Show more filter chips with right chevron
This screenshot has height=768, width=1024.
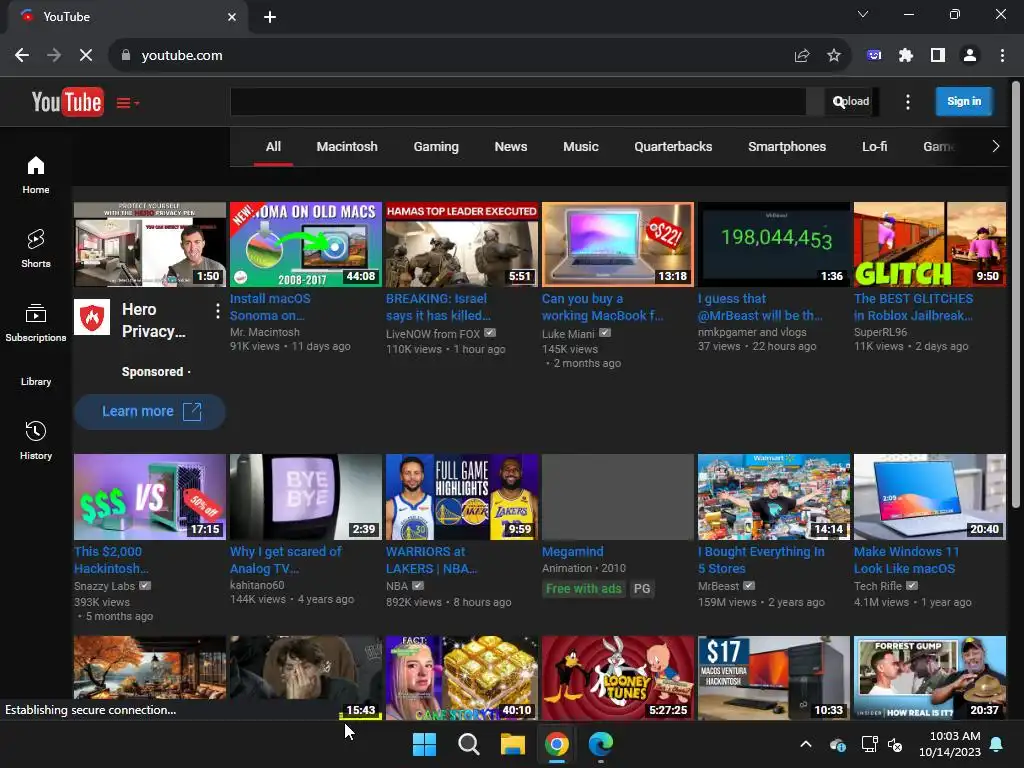(x=995, y=146)
